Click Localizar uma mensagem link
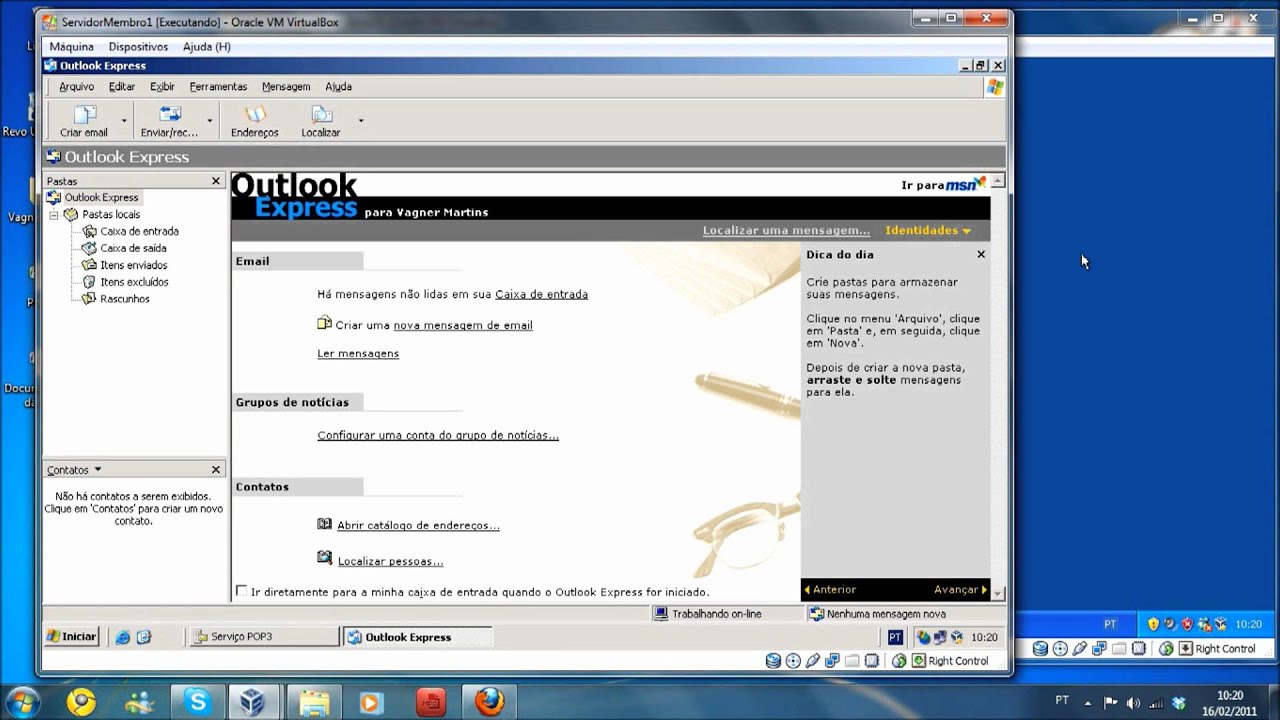 786,231
